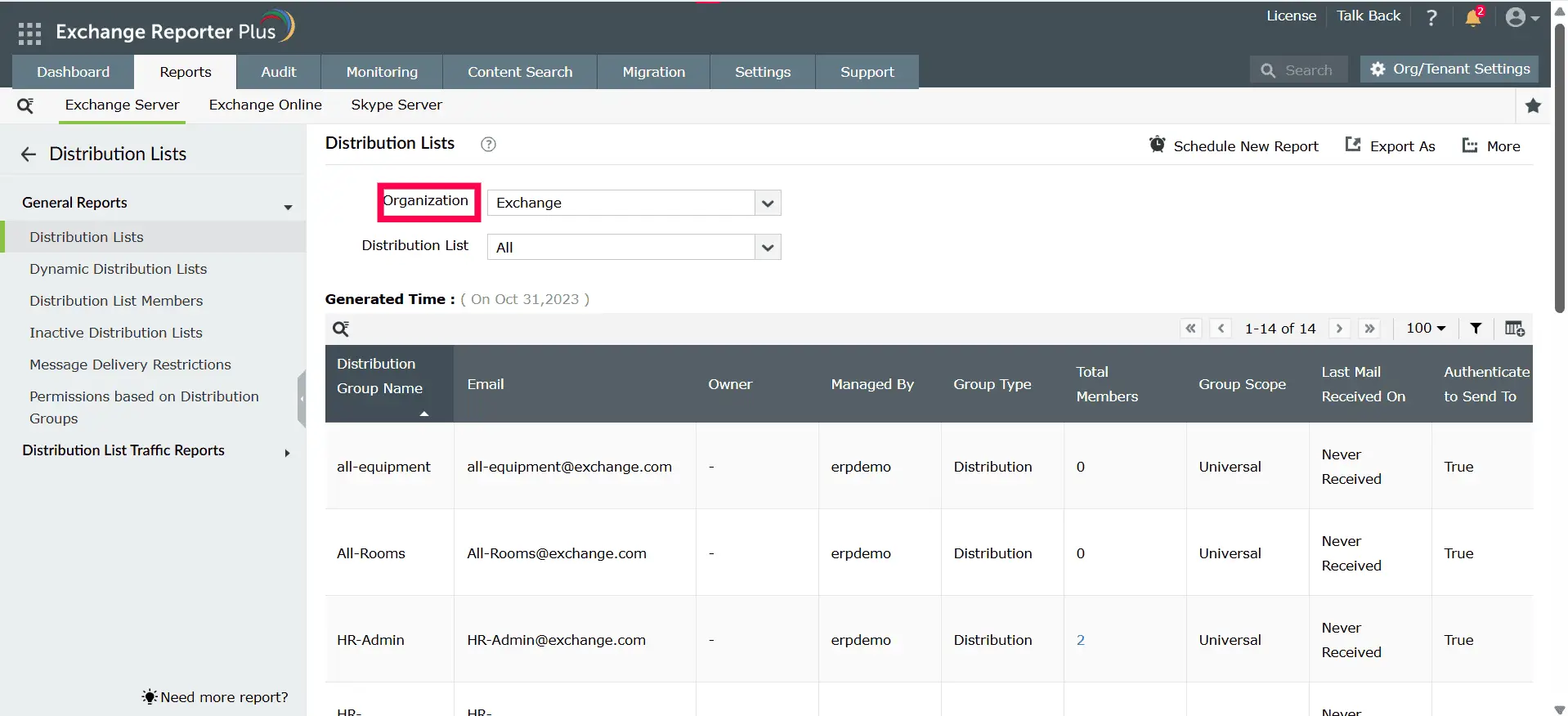Open Dynamic Distribution Lists report

coord(119,269)
